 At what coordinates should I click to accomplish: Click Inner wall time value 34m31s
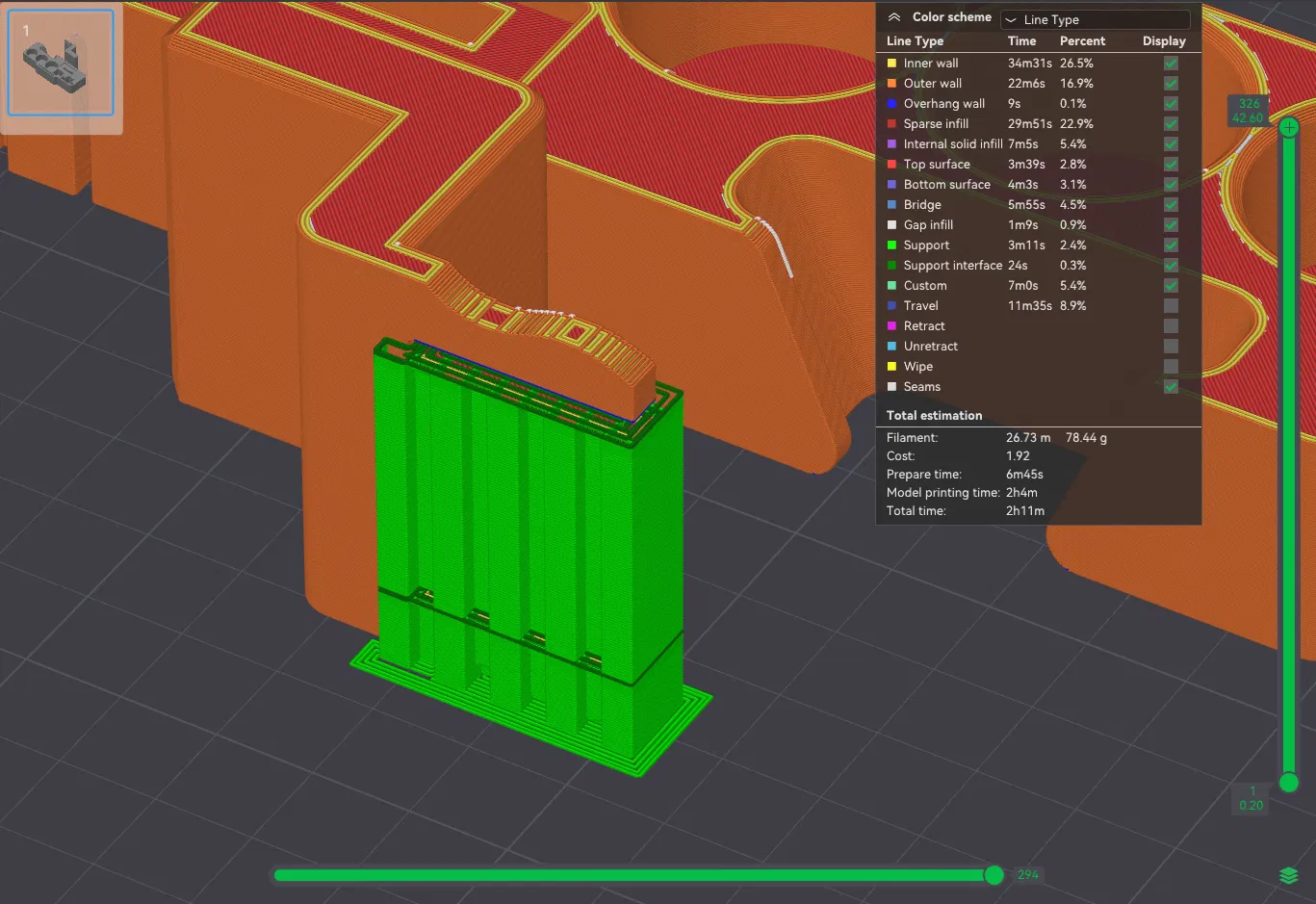[1030, 64]
